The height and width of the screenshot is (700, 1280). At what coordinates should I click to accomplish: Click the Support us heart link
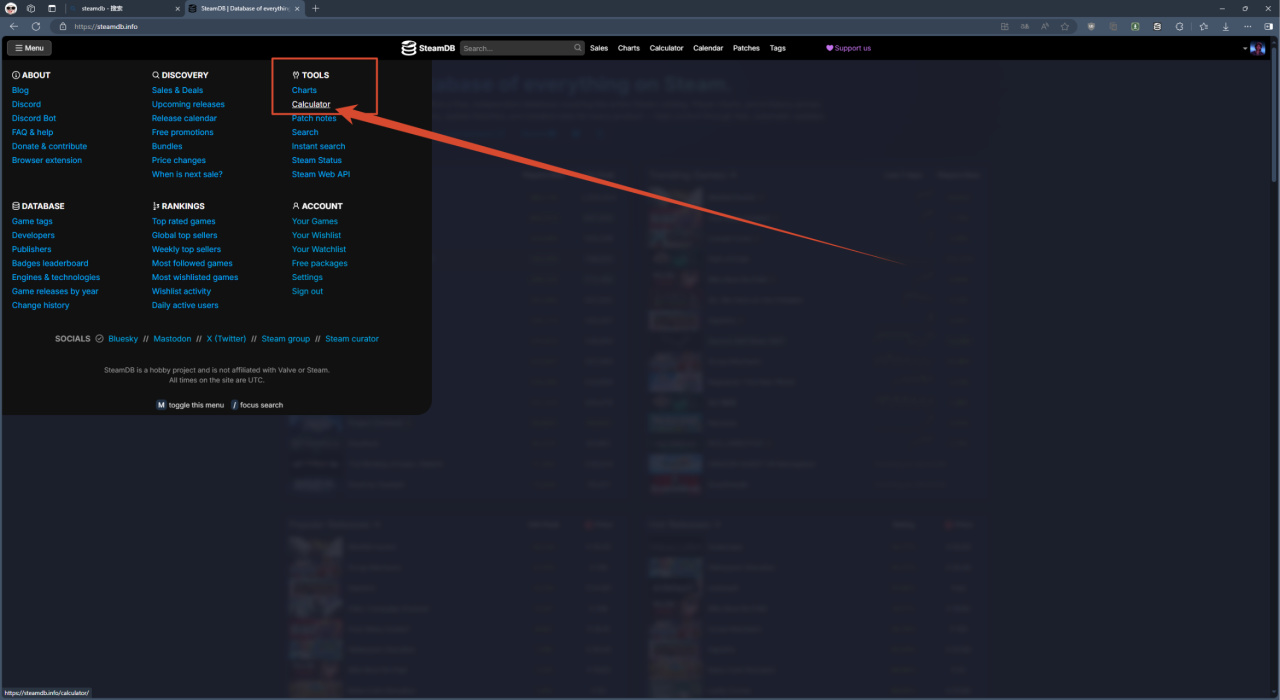[x=848, y=48]
